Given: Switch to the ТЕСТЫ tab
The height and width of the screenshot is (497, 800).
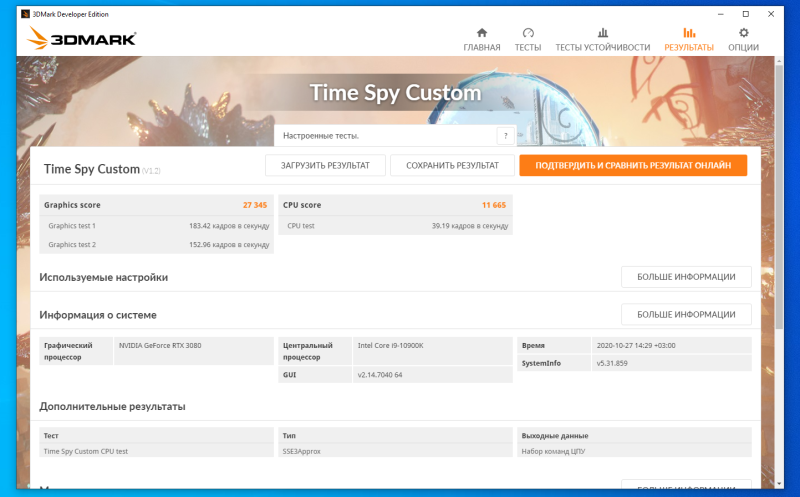Looking at the screenshot, I should tap(528, 40).
